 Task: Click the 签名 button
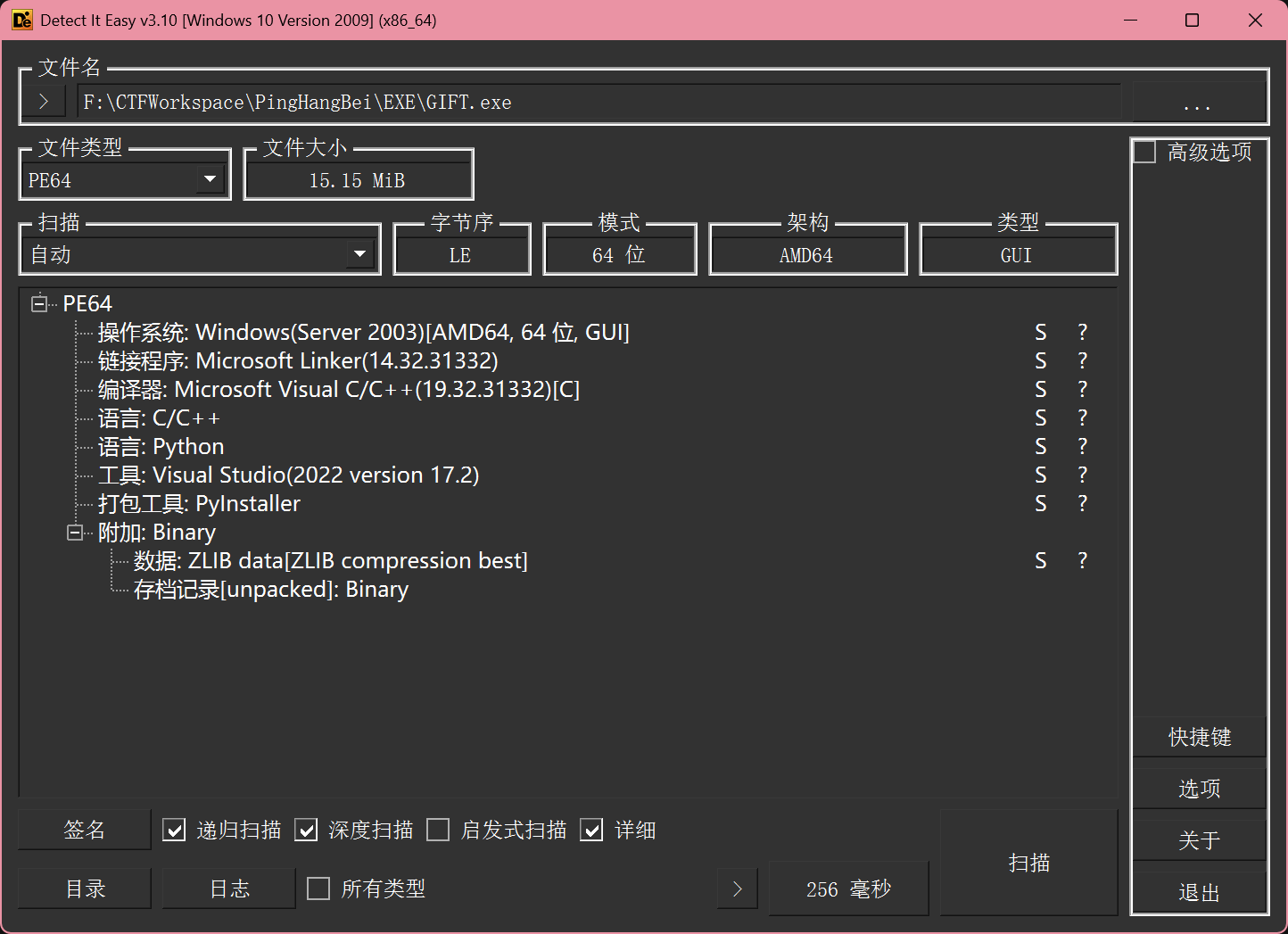click(85, 830)
